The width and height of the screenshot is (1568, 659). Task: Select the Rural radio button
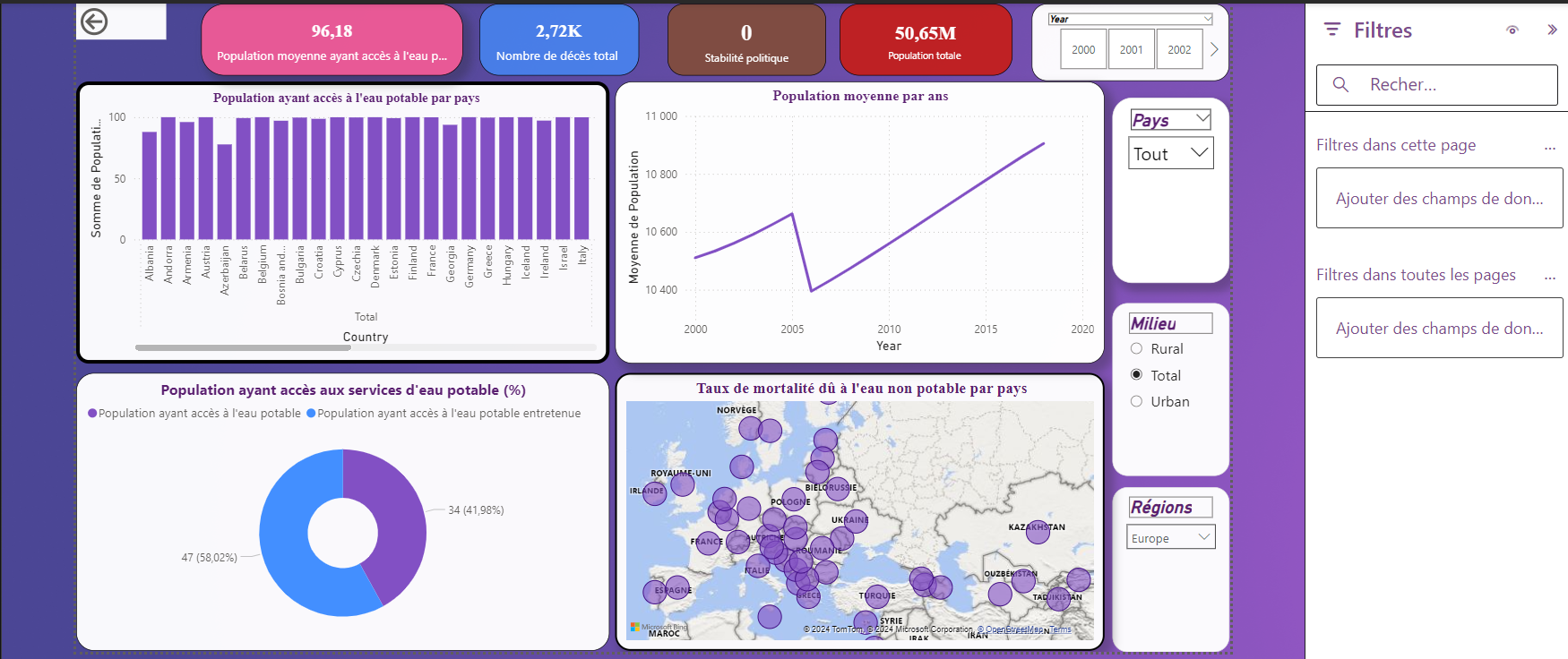(1136, 349)
